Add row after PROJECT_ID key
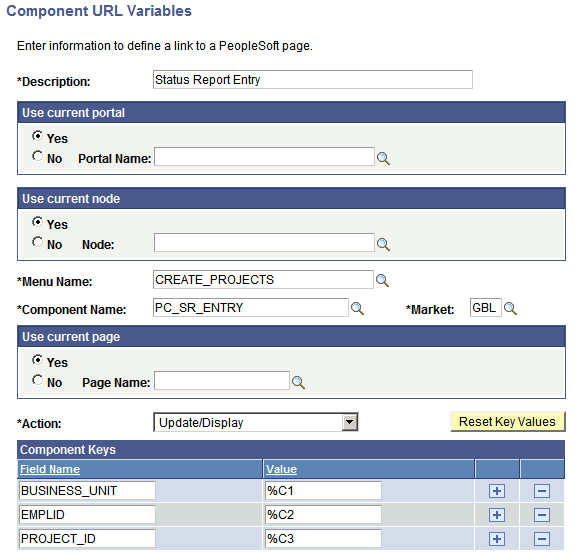This screenshot has width=575, height=555. tap(497, 539)
